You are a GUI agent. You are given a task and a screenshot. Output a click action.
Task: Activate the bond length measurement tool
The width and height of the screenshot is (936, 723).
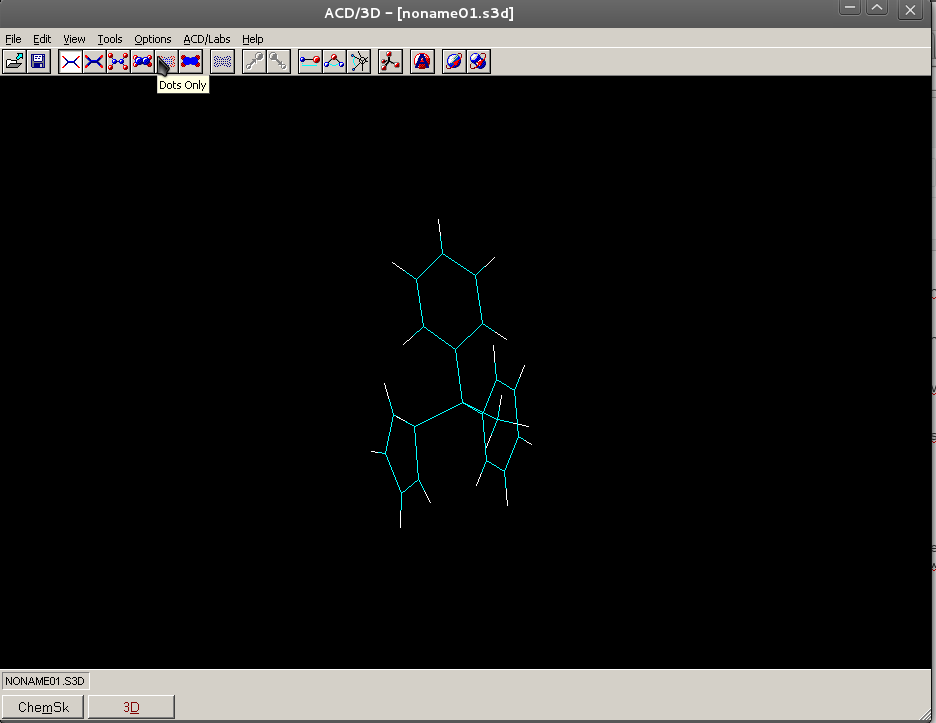coord(310,61)
